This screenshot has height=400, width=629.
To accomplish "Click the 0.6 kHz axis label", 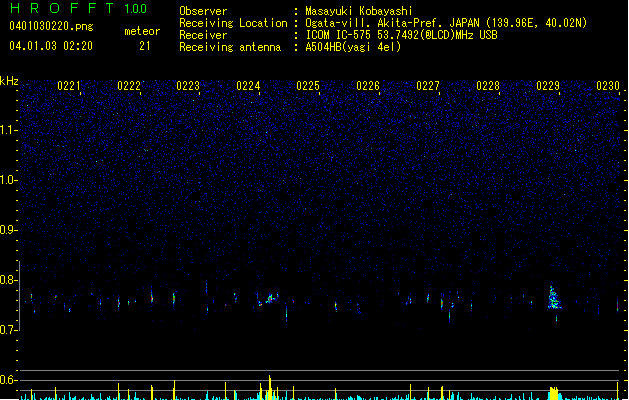I will coord(9,380).
